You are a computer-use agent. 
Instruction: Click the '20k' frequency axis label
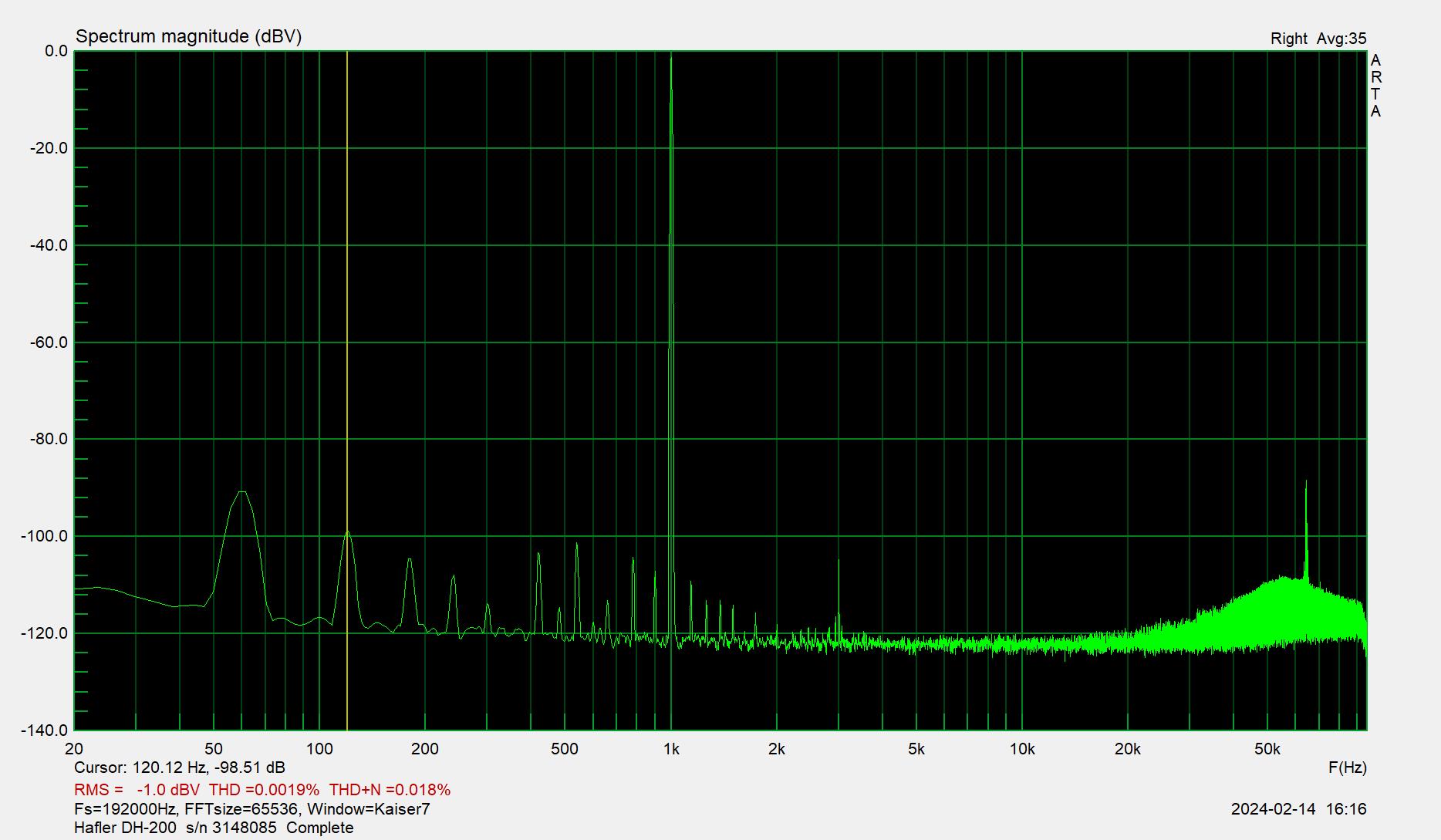[1127, 749]
